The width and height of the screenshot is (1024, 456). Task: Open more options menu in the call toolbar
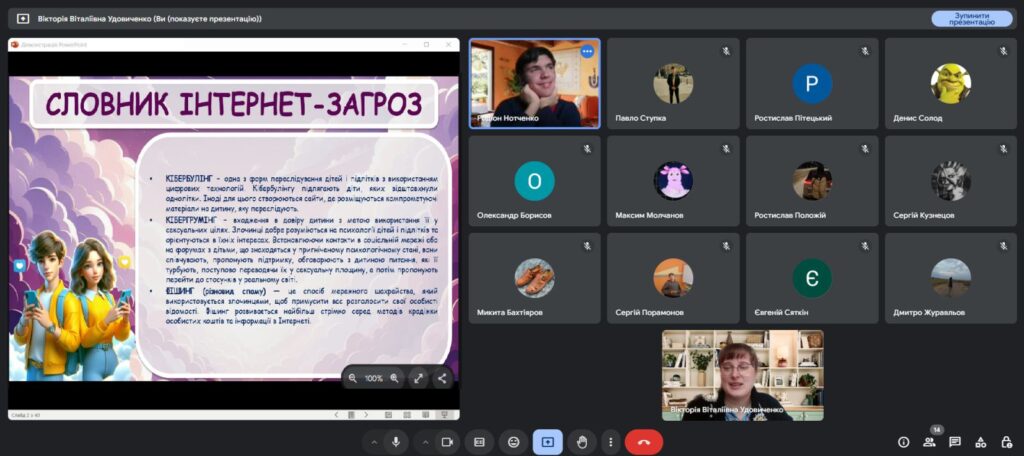[x=610, y=441]
